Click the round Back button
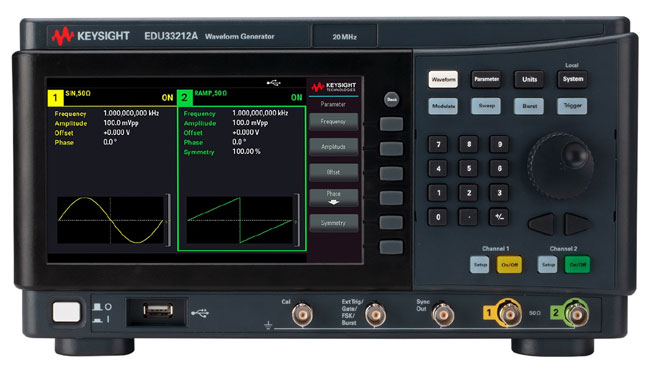650x374 pixels. point(391,100)
